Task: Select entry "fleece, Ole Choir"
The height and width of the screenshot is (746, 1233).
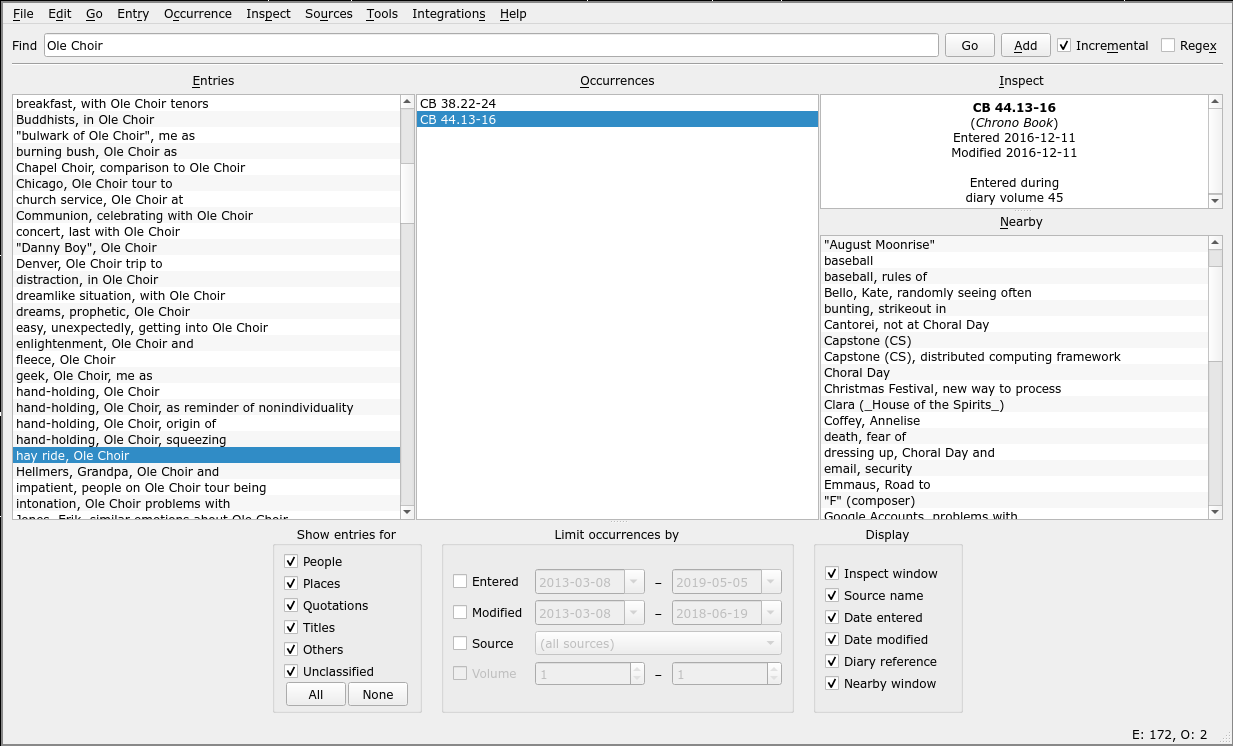Action: point(206,360)
